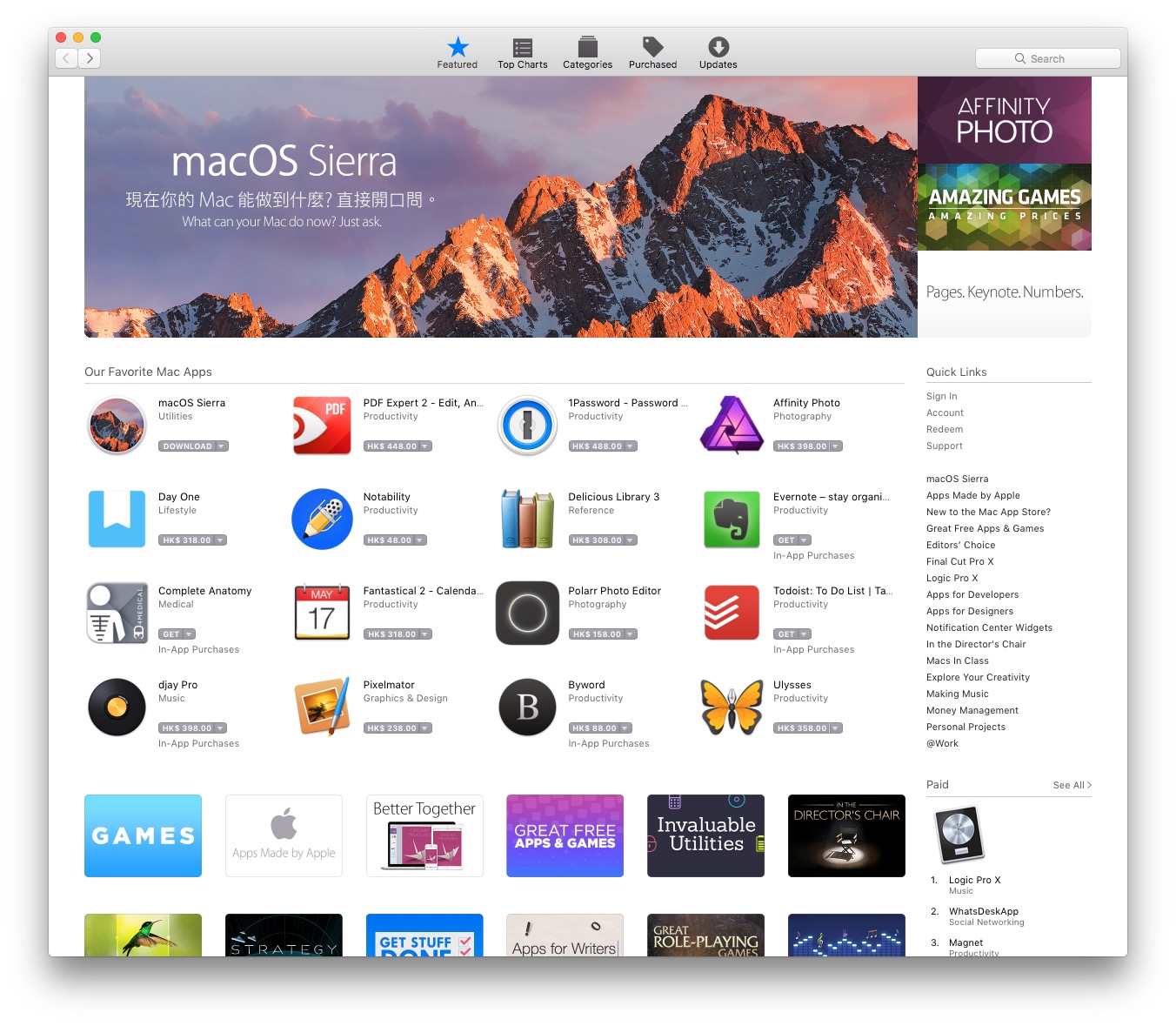Switch to the Top Charts tab
The height and width of the screenshot is (1026, 1176).
point(523,53)
